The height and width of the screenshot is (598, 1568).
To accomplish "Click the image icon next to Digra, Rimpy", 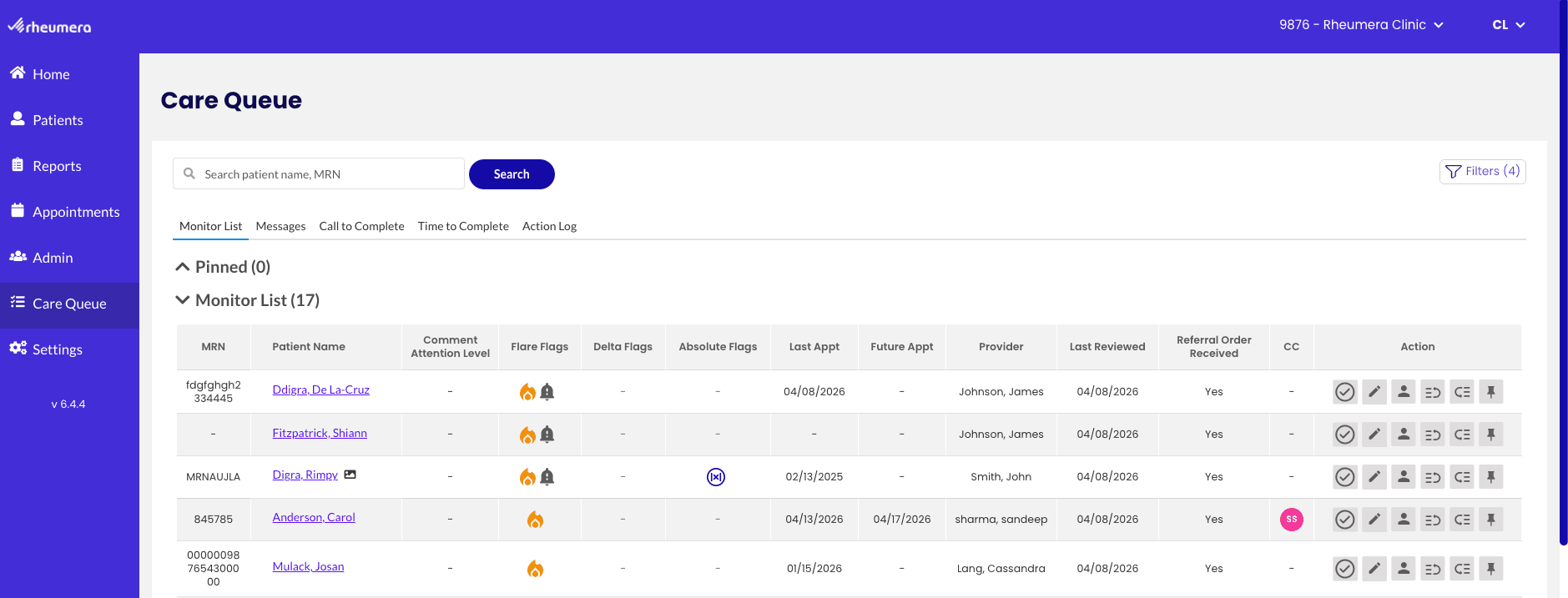I will [350, 475].
